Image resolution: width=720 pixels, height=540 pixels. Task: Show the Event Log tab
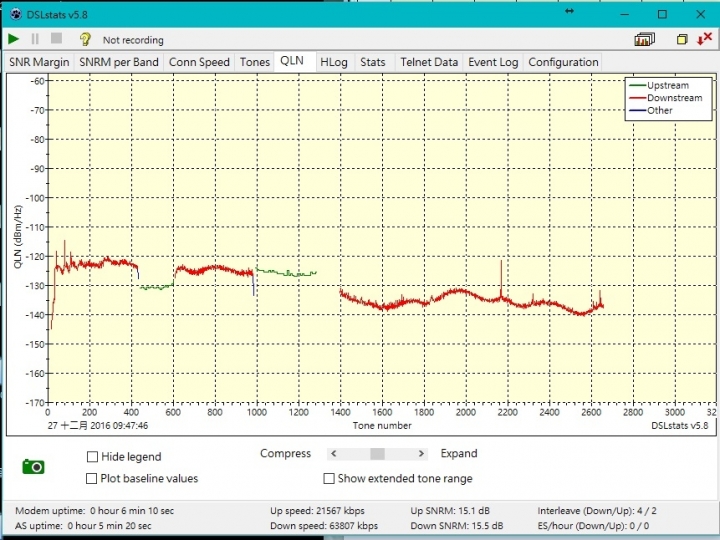(x=493, y=62)
